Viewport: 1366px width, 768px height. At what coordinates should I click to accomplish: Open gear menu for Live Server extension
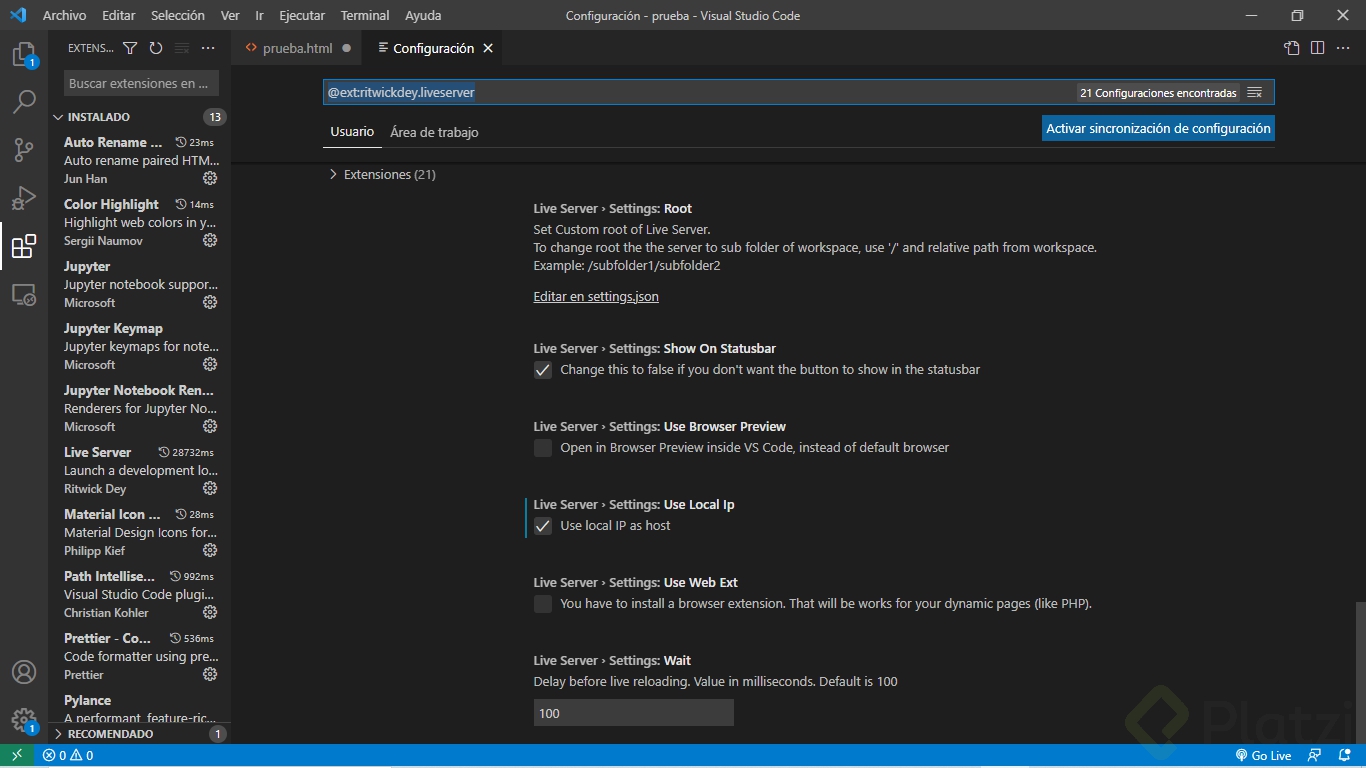[210, 488]
